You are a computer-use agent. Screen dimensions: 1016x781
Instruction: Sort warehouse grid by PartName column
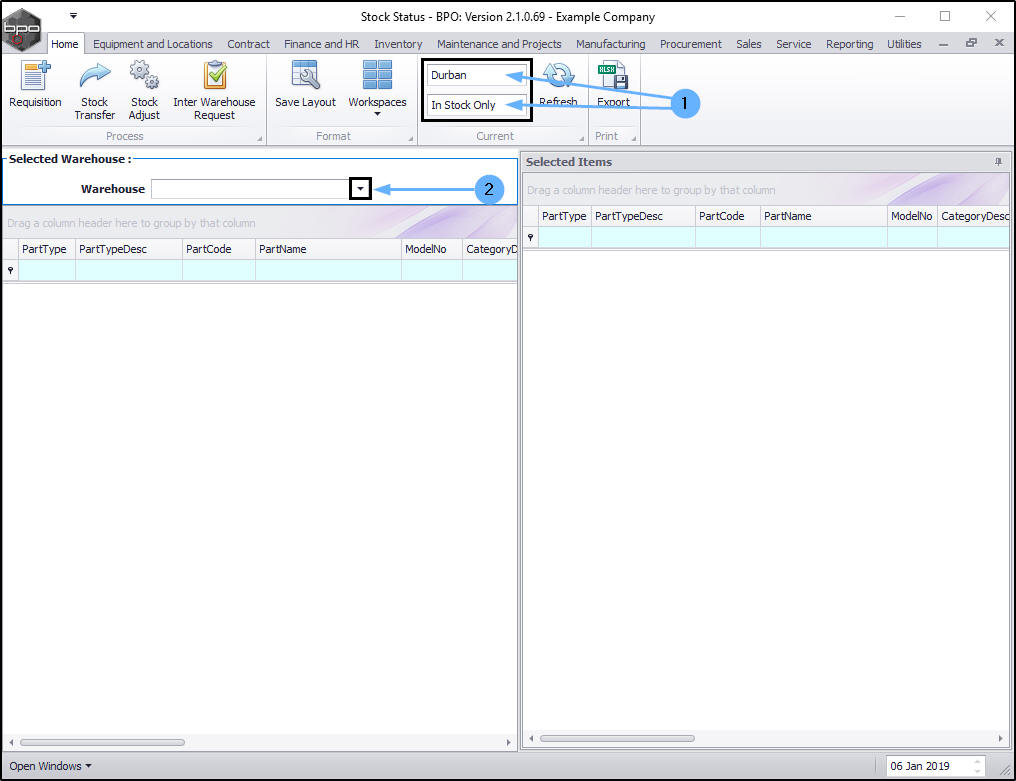(x=329, y=249)
